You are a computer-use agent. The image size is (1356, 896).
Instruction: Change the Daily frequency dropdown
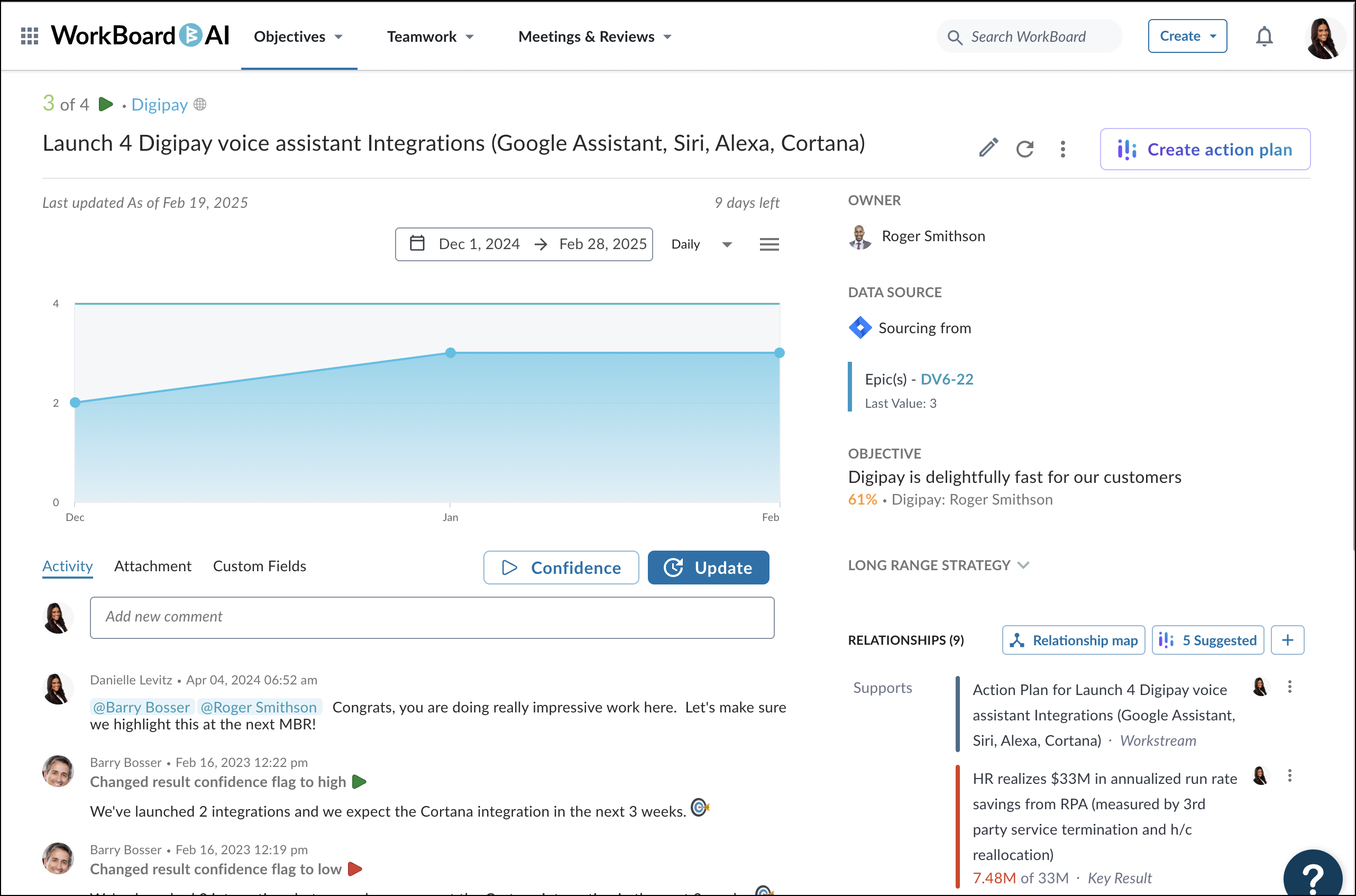pos(701,244)
